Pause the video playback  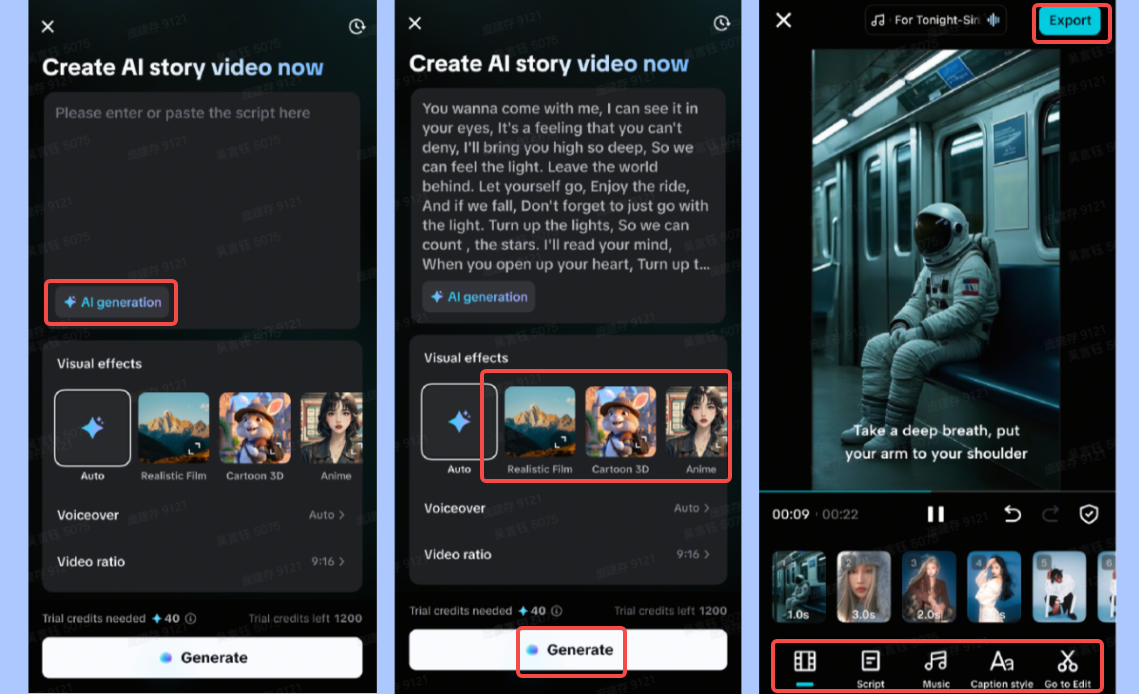(936, 515)
